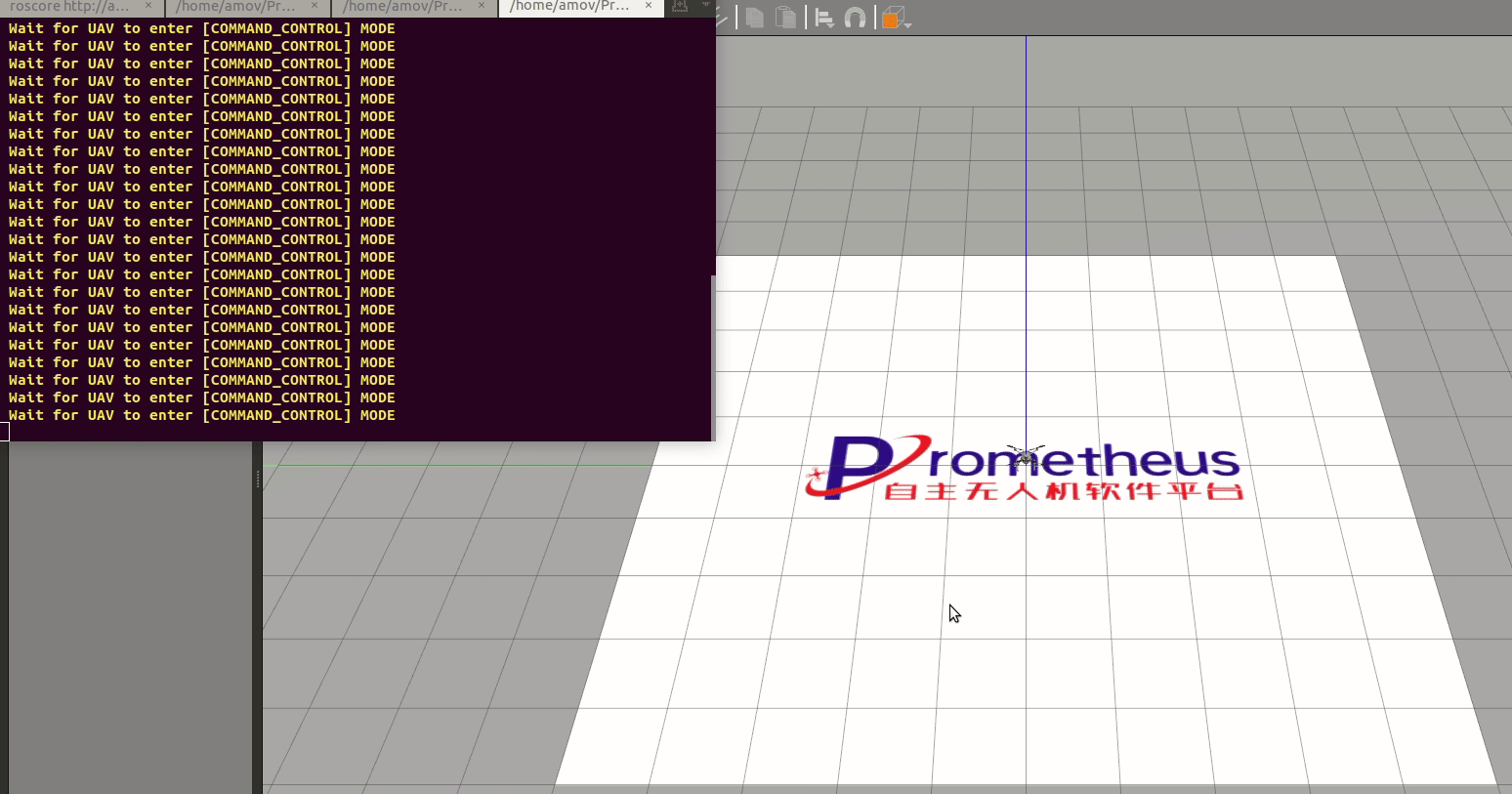Open the terminal tab list dropdown

pos(705,5)
